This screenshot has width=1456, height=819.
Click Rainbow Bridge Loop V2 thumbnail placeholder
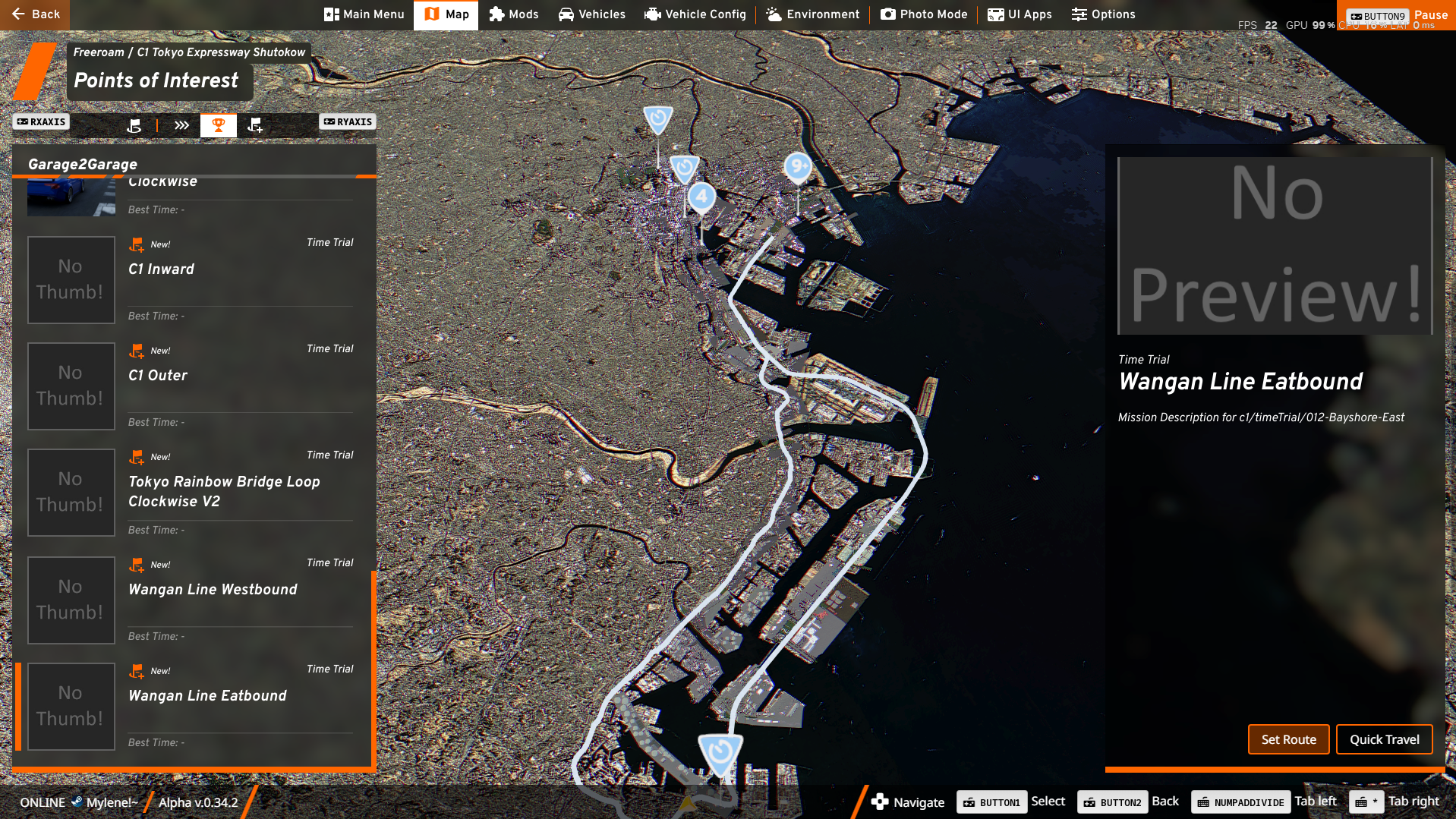[71, 493]
